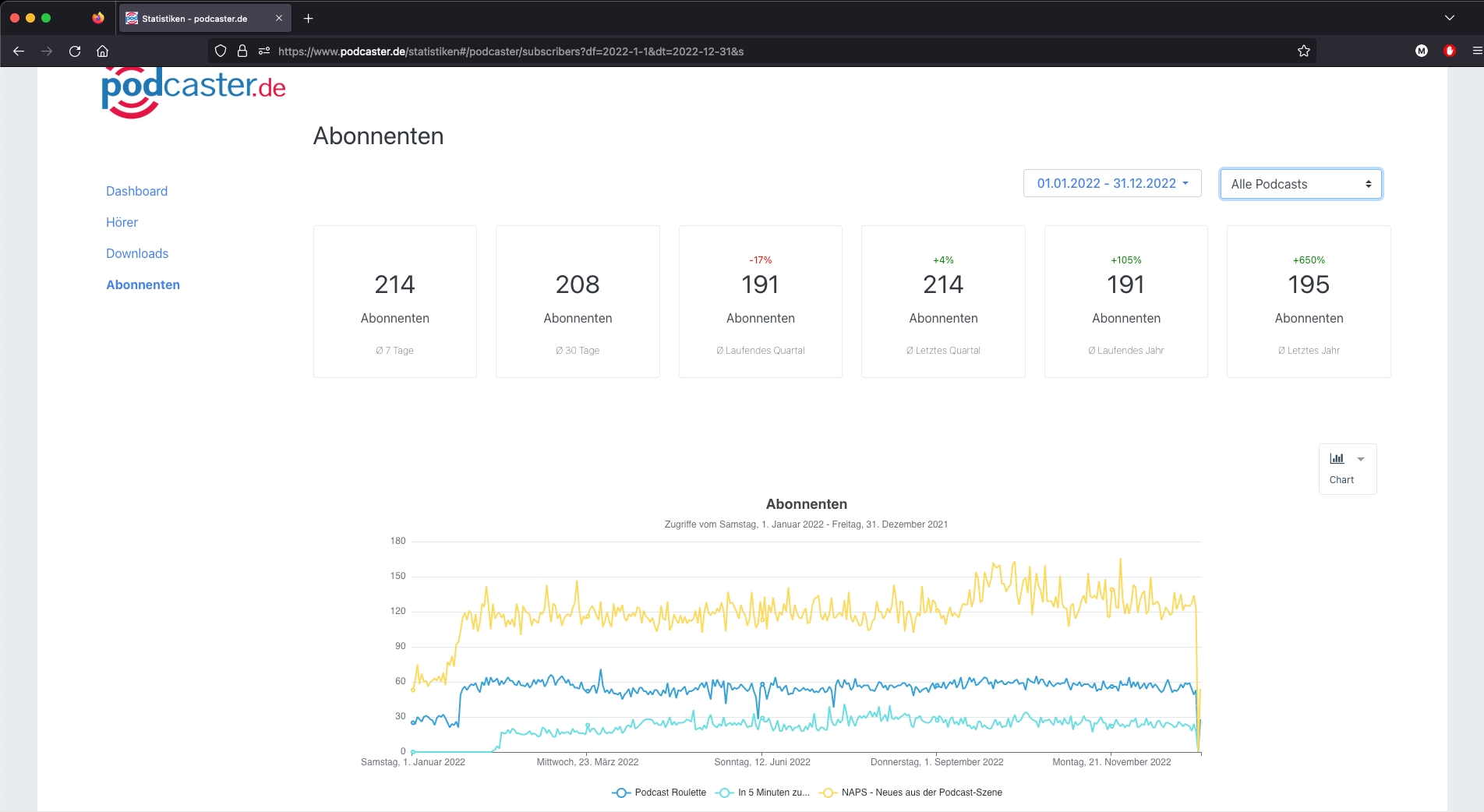Open a new browser tab
Image resolution: width=1484 pixels, height=812 pixels.
point(309,19)
